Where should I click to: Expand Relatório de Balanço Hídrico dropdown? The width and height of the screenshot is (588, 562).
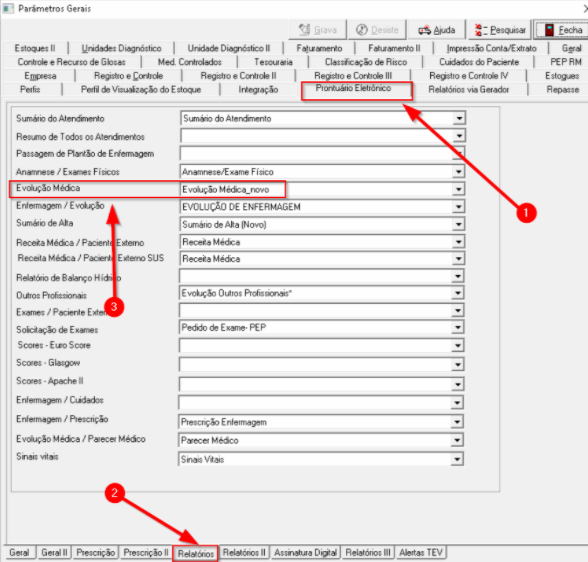tap(458, 277)
